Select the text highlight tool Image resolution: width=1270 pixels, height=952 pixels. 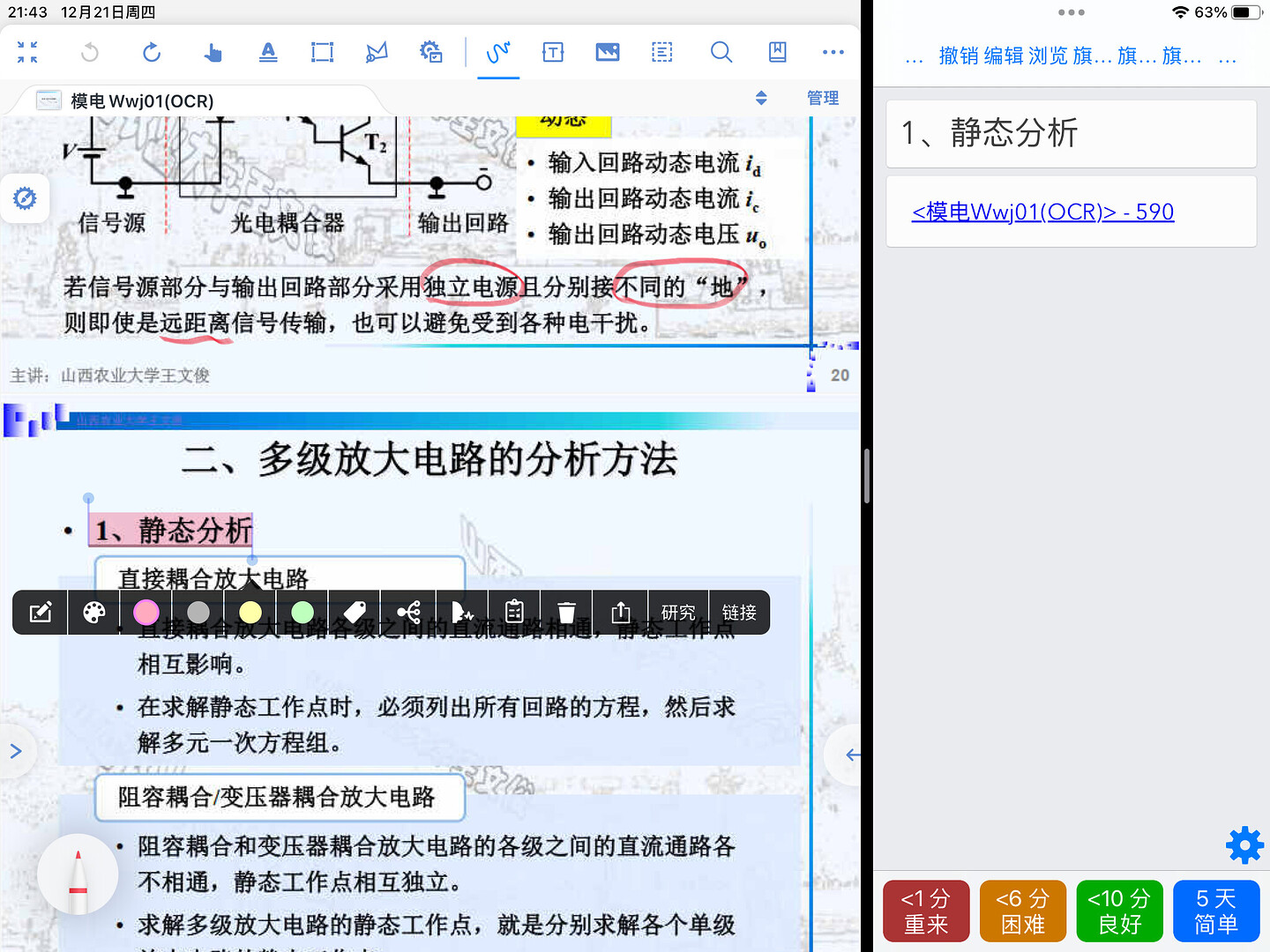point(268,53)
